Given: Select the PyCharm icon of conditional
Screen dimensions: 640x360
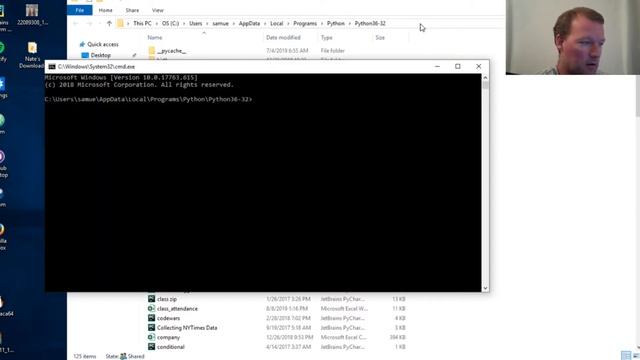Looking at the screenshot, I should (151, 347).
